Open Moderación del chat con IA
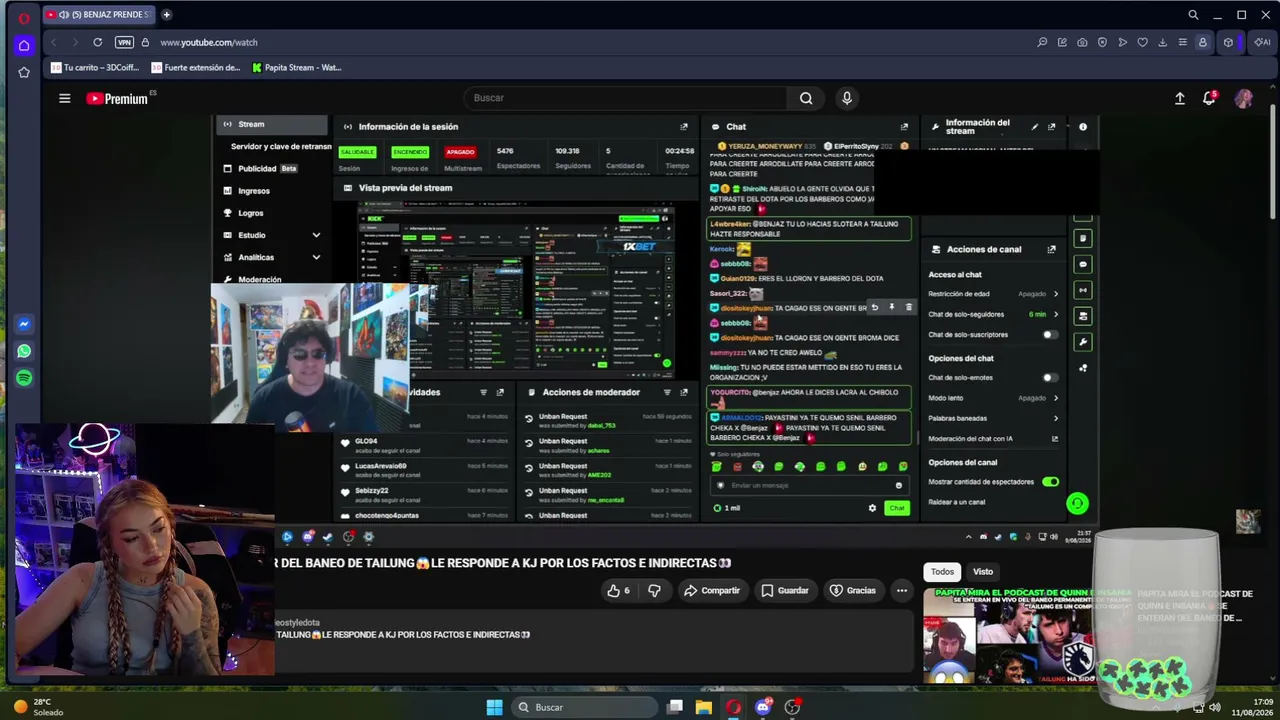Viewport: 1280px width, 720px height. 993,439
